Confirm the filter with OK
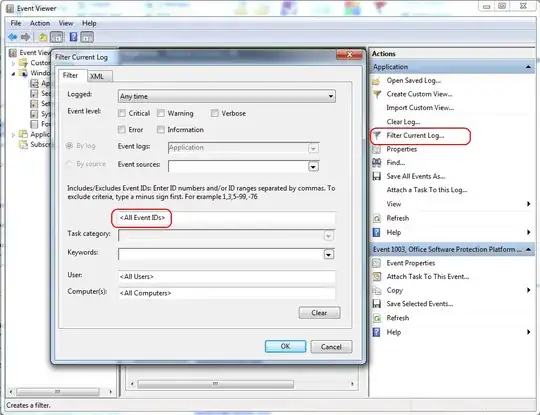540x415 pixels. (285, 346)
